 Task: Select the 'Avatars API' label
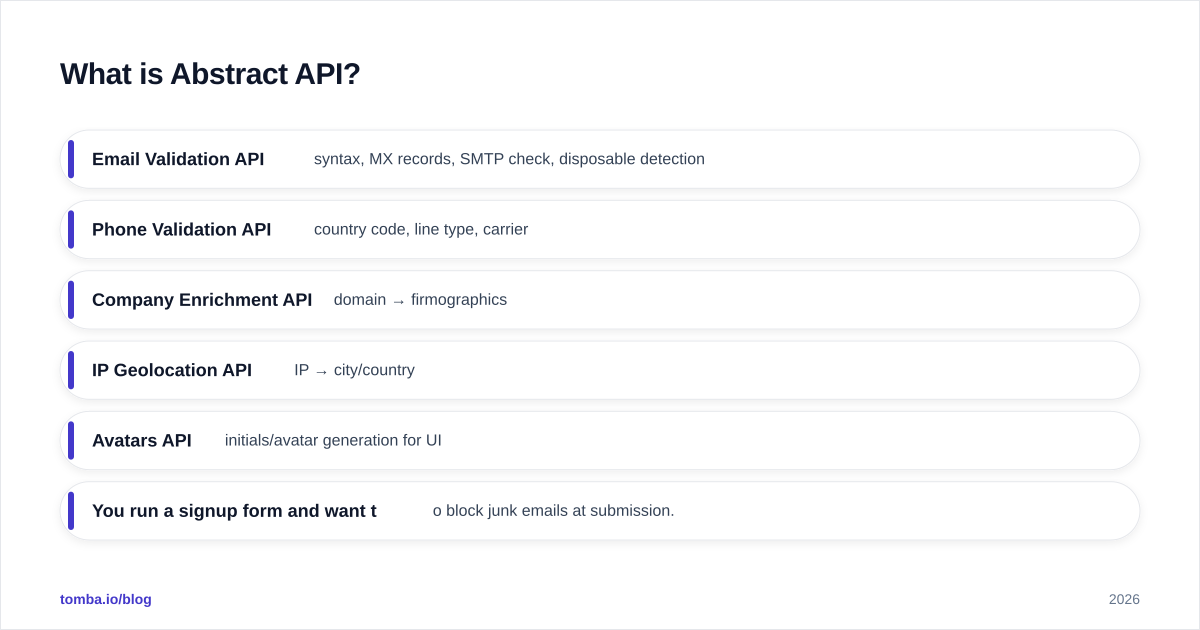(x=142, y=440)
